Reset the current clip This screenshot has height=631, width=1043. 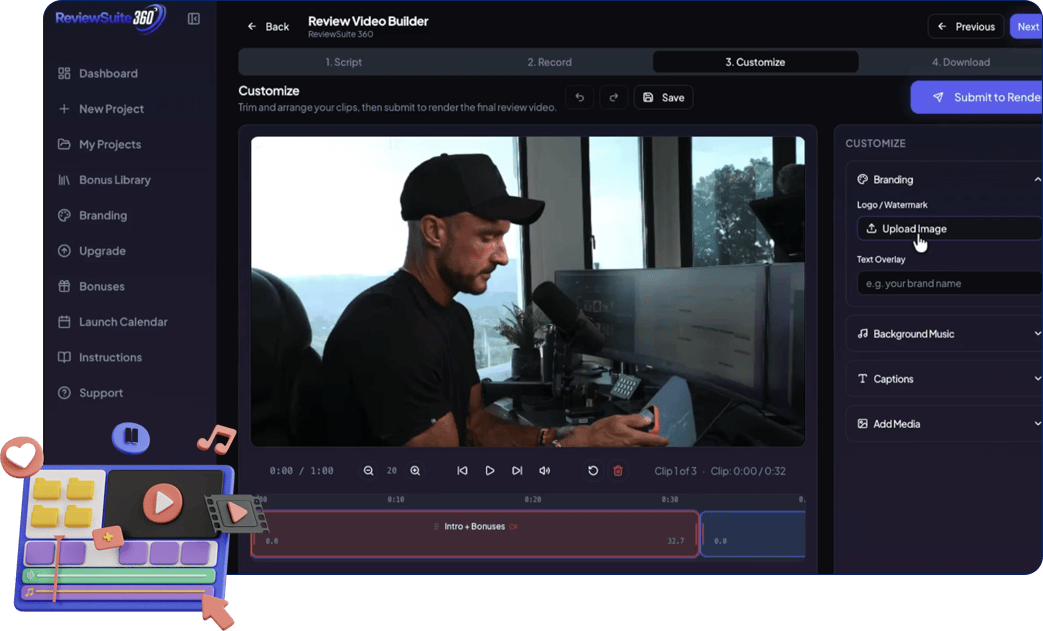(x=593, y=471)
